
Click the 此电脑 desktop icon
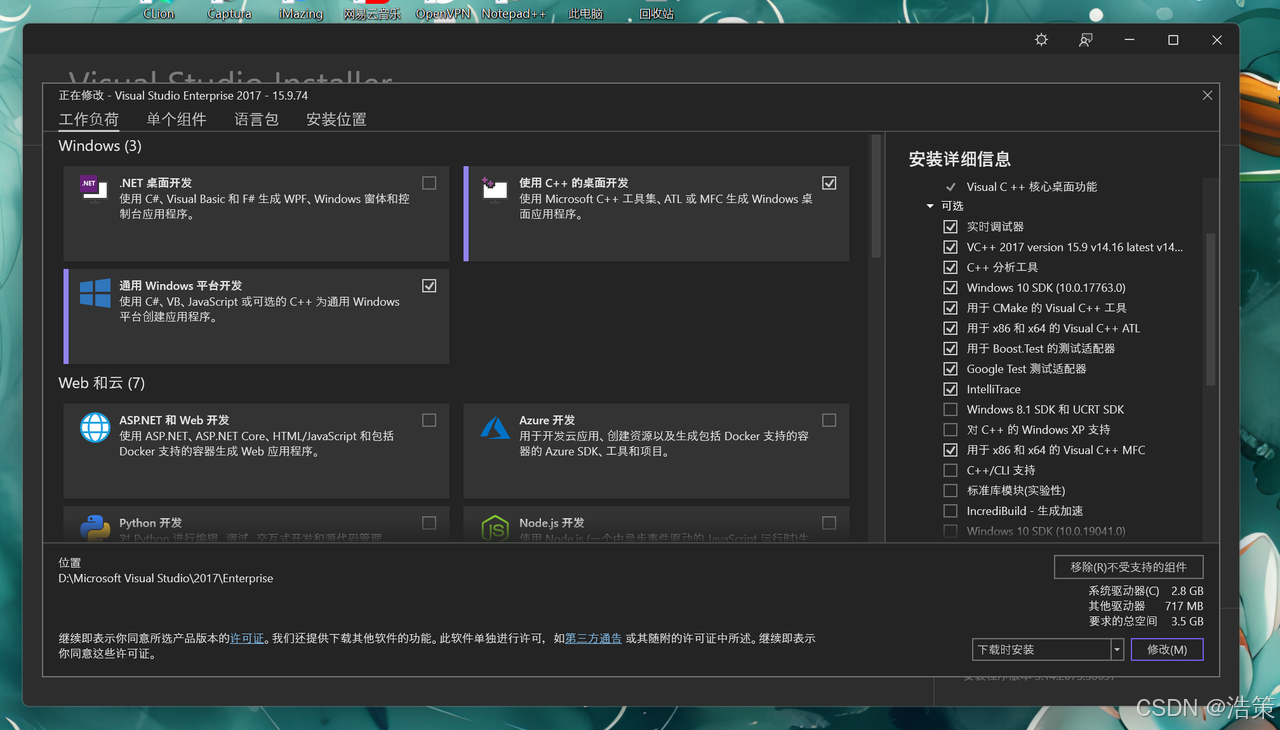click(585, 11)
